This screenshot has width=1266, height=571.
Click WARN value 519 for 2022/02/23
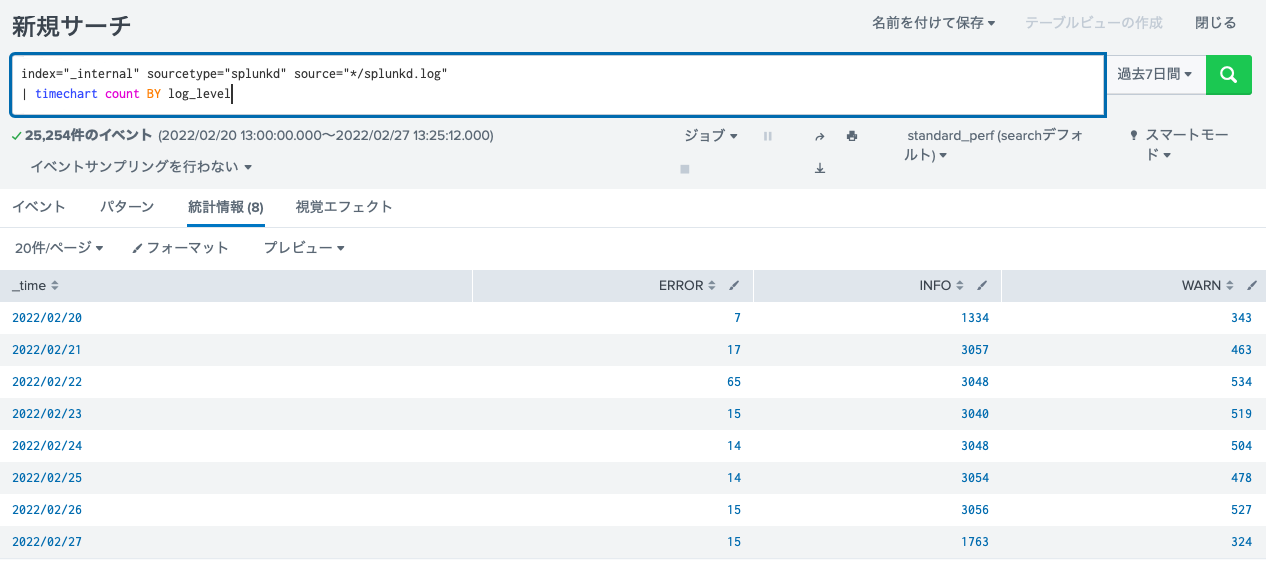1241,414
